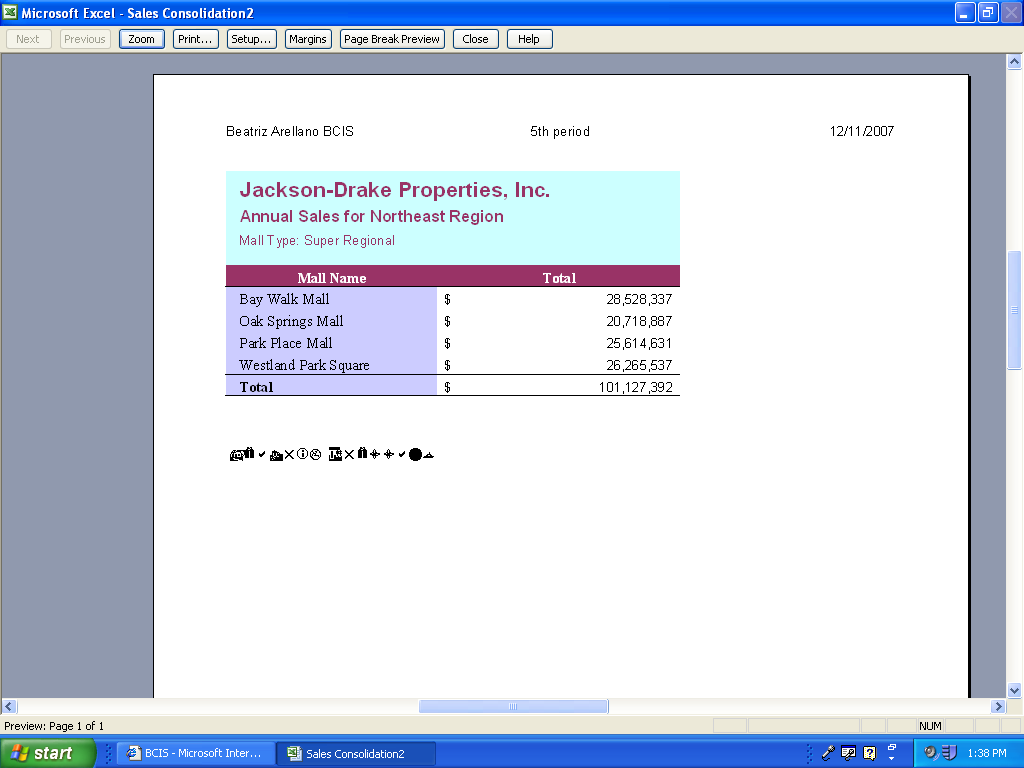
Task: Click the vertical scrollbar down arrow
Action: coord(1014,690)
